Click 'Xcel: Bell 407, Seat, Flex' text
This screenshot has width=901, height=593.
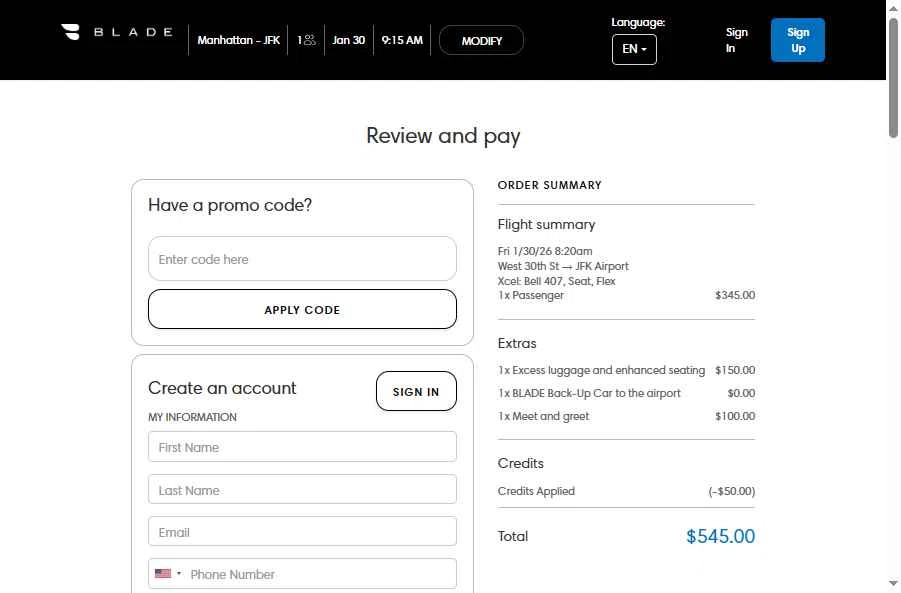click(556, 281)
